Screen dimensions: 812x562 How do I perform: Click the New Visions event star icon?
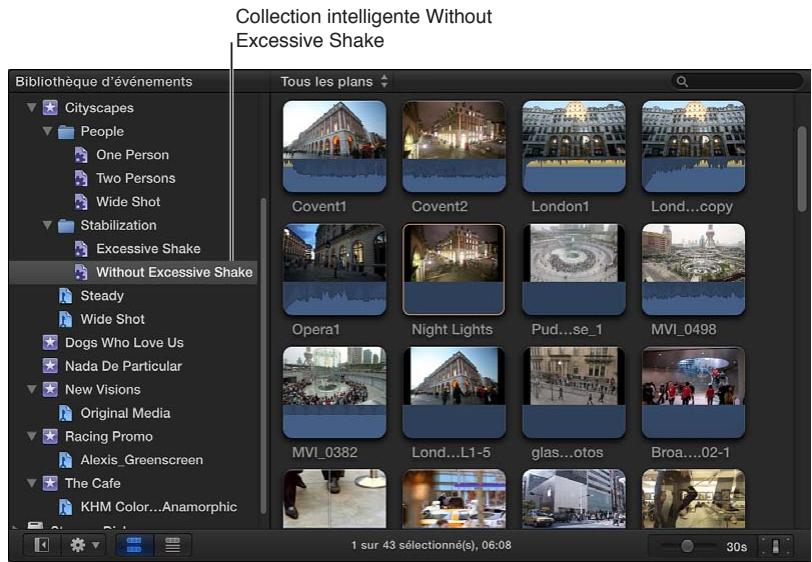(50, 390)
